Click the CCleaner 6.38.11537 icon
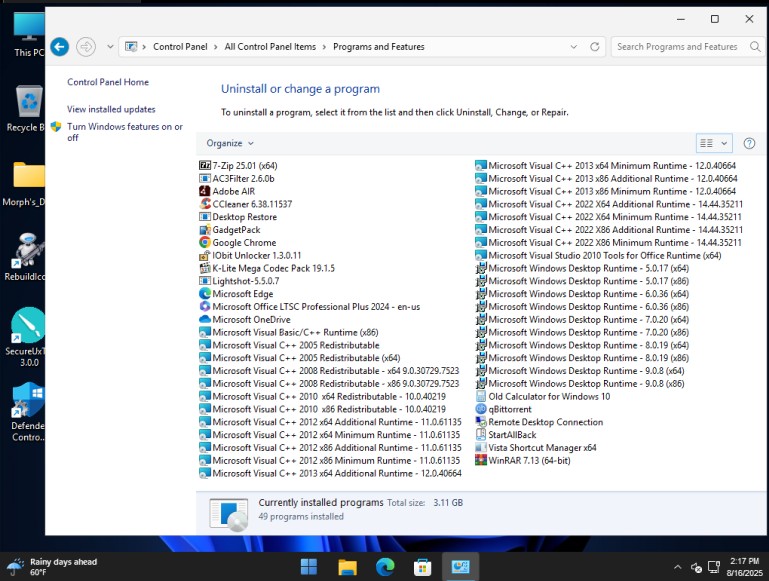Image resolution: width=769 pixels, height=581 pixels. pyautogui.click(x=205, y=204)
